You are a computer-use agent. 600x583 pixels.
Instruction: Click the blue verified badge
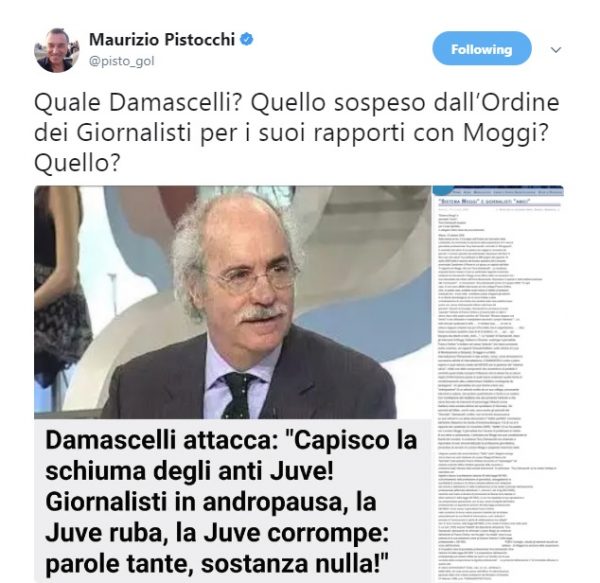247,39
